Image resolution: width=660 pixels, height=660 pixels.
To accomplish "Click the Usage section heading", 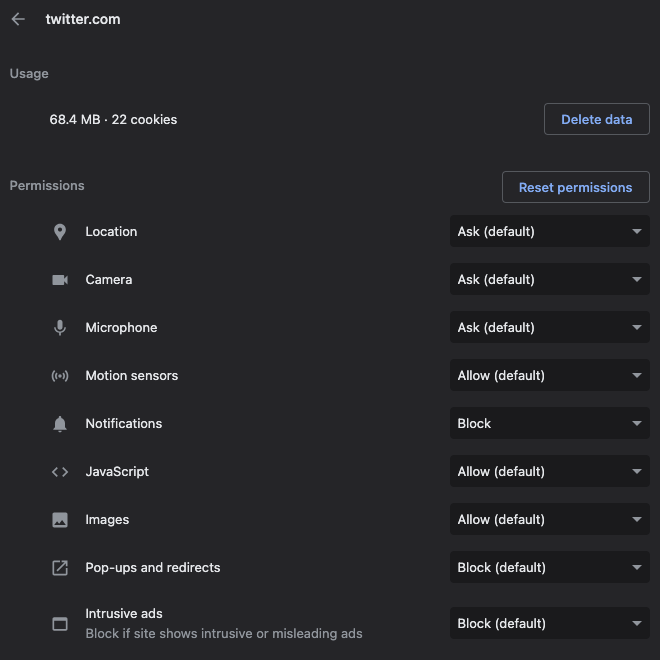I will pyautogui.click(x=29, y=74).
